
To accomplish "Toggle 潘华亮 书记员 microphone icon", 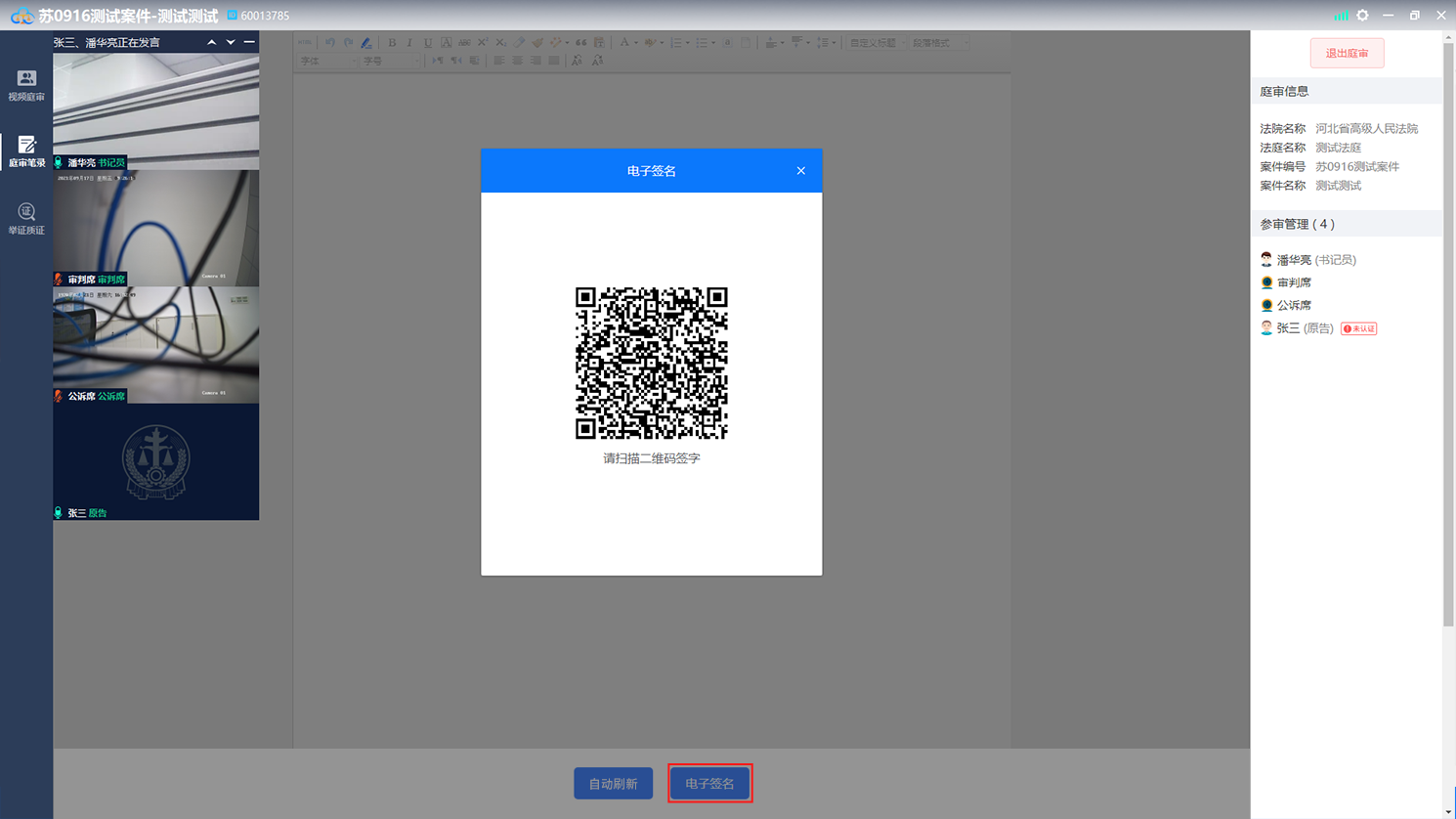I will (59, 163).
